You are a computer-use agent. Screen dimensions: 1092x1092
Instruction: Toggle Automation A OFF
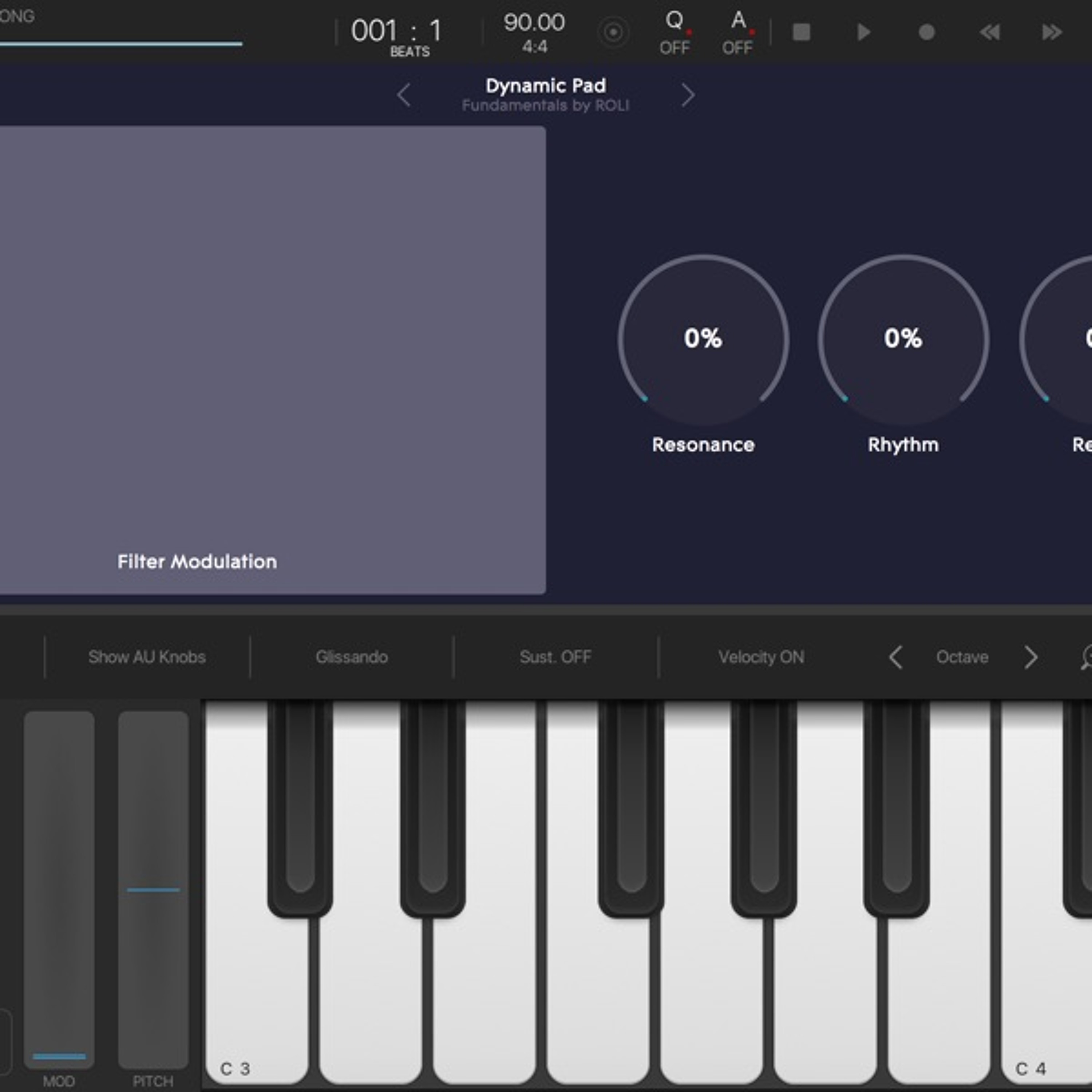click(x=737, y=32)
